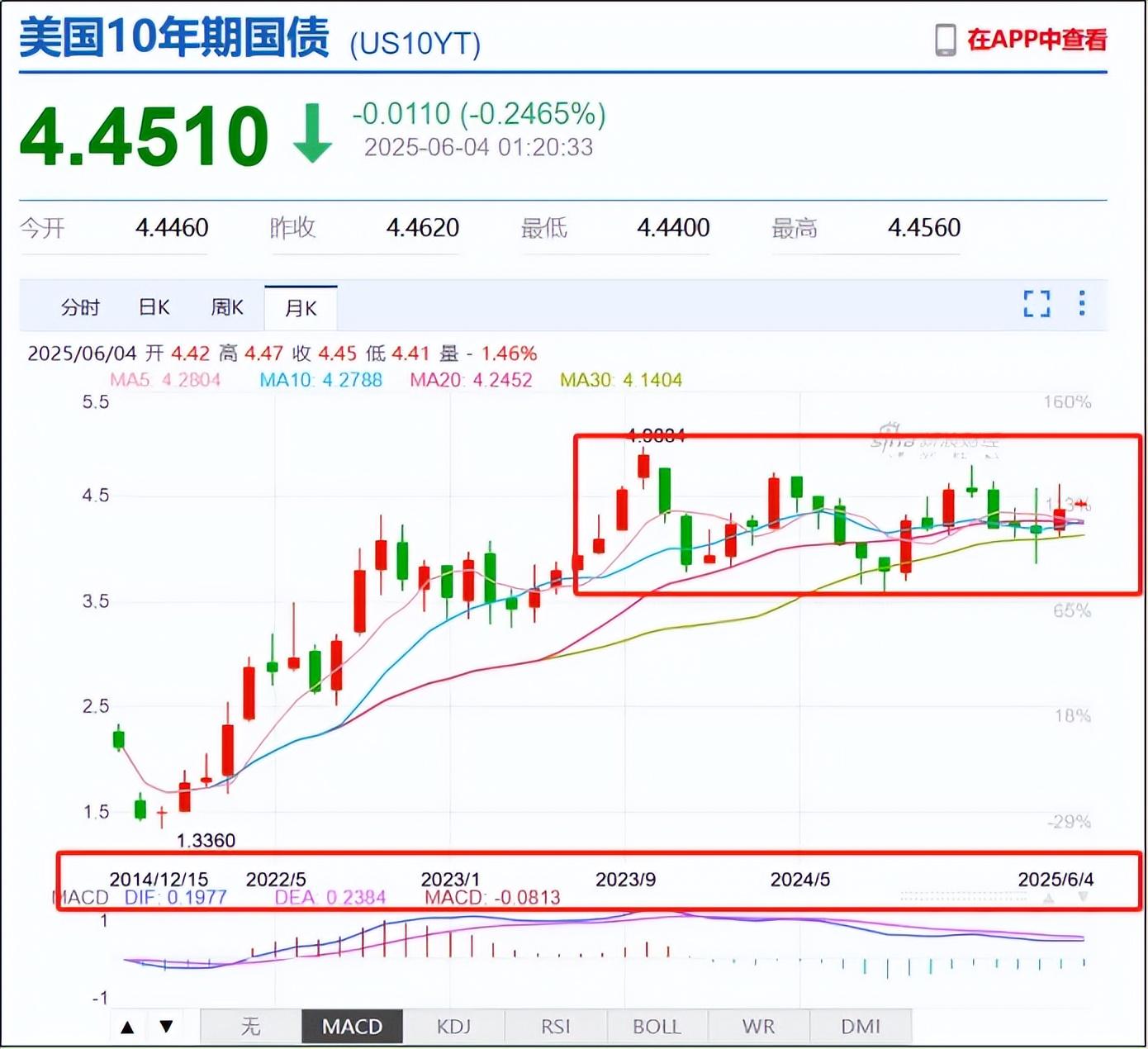Click the 2025/06/04 candle data line
This screenshot has height=1049, width=1148.
pos(282,354)
